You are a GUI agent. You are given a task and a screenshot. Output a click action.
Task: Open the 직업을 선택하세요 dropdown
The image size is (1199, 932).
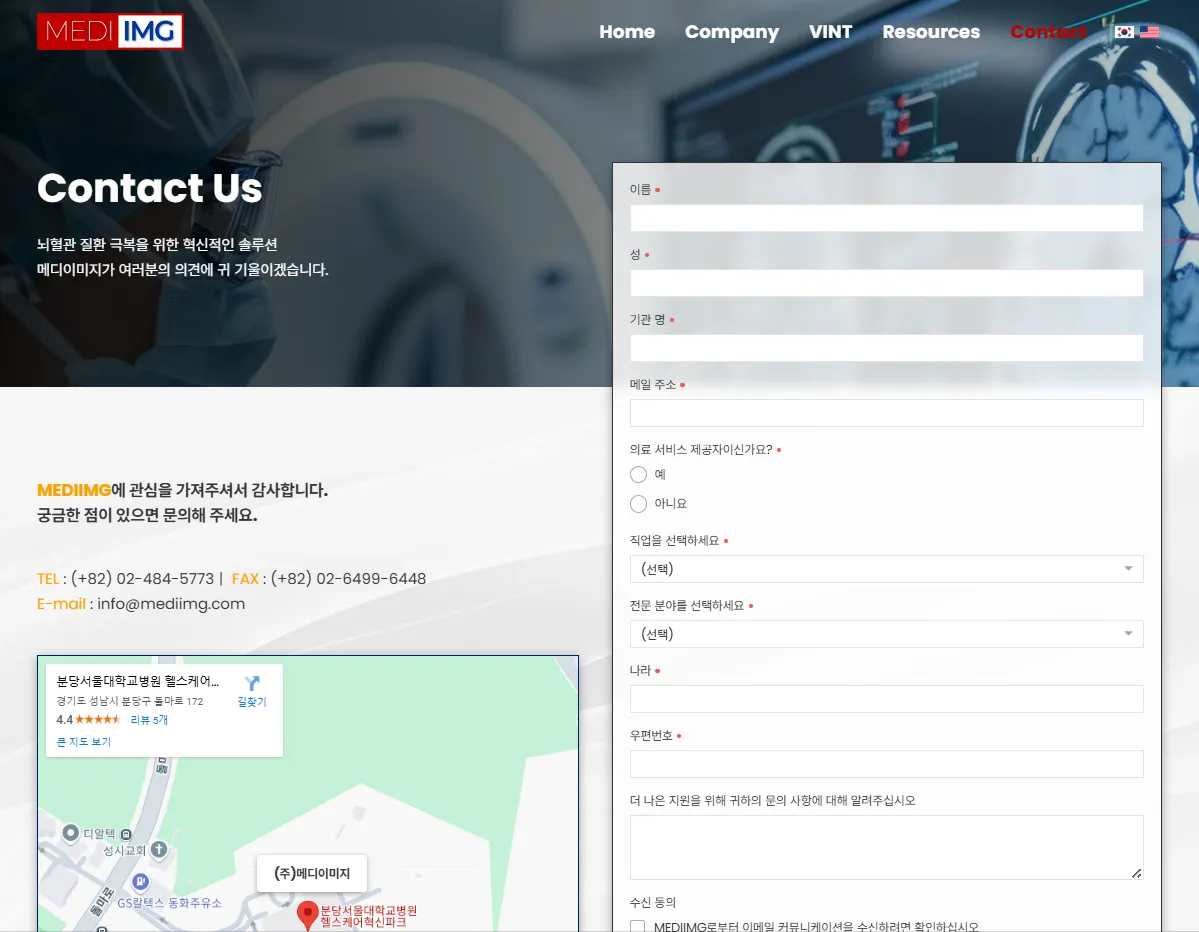click(x=886, y=569)
